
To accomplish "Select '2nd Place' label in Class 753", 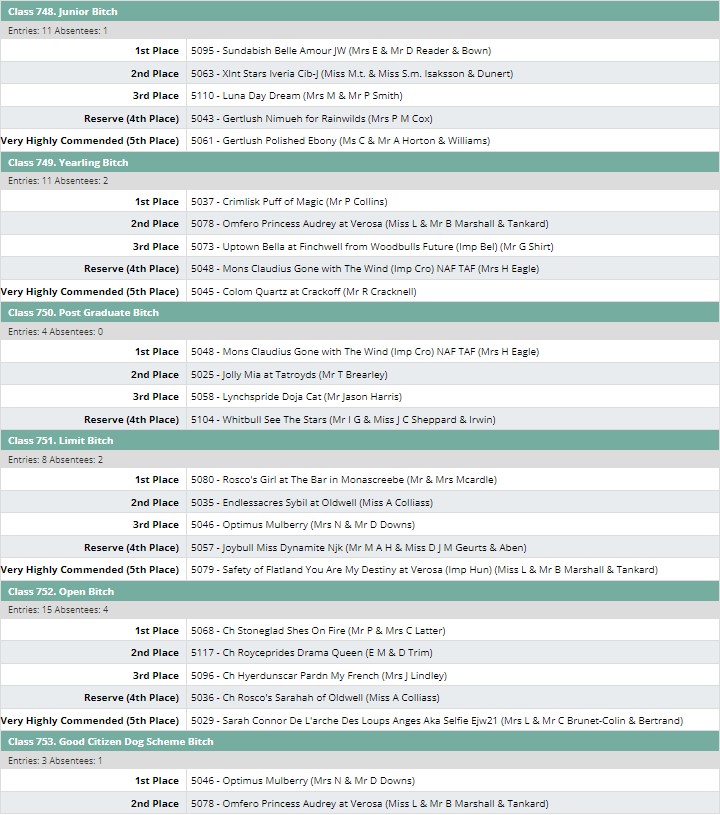I will [x=155, y=804].
